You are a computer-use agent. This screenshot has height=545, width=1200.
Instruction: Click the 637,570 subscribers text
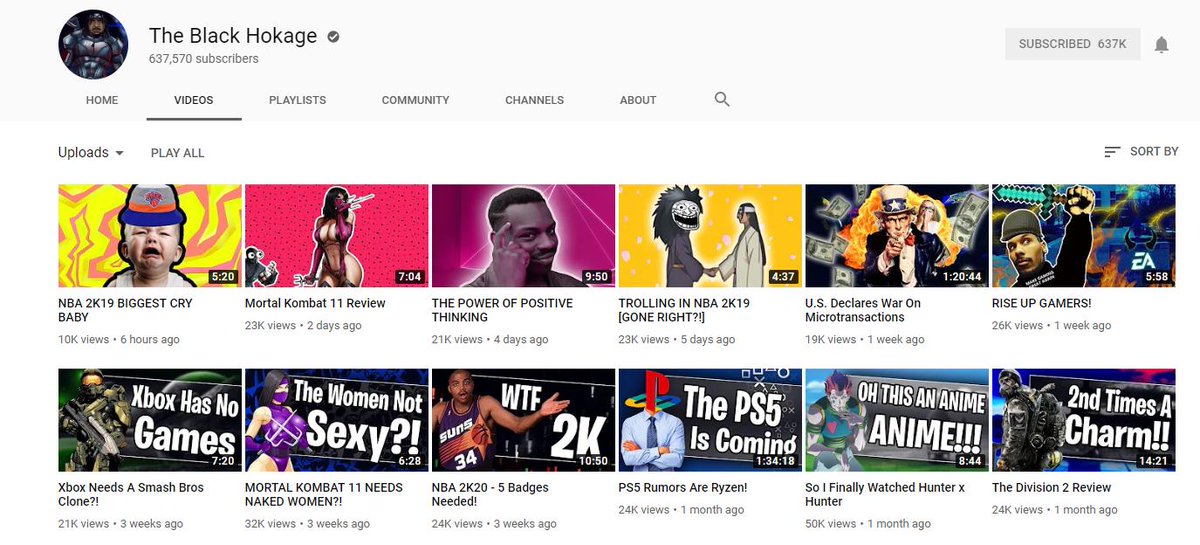click(204, 59)
